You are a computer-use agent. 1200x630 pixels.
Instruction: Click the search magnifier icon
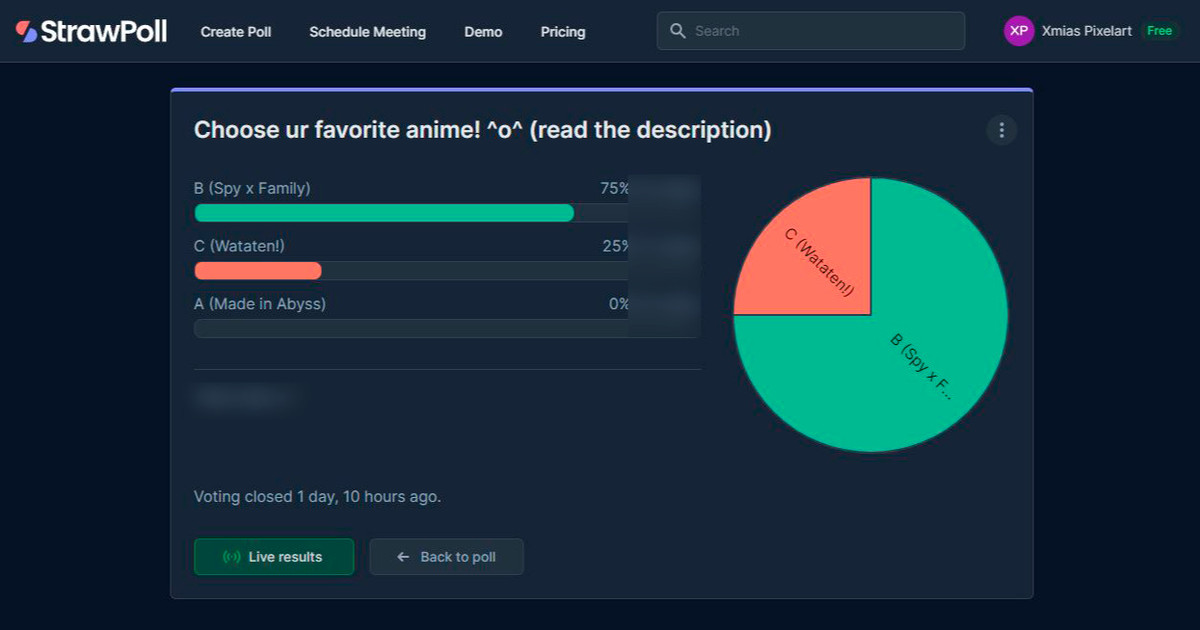(x=678, y=31)
